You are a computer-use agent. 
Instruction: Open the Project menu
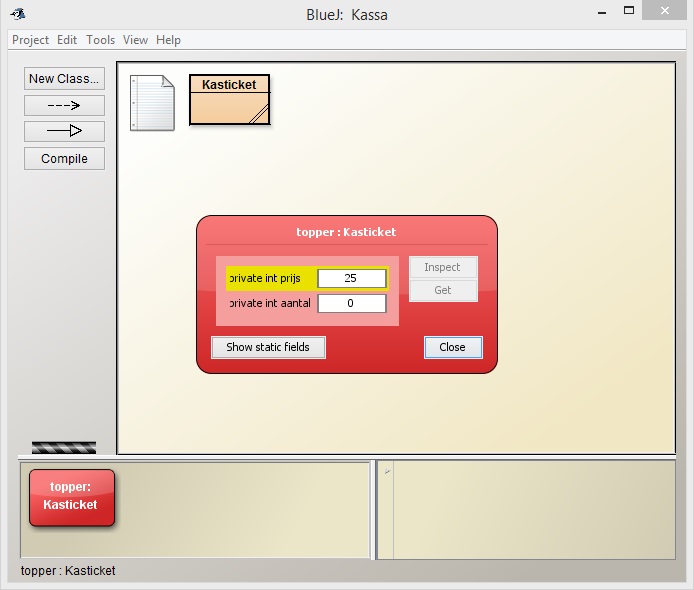pos(30,40)
